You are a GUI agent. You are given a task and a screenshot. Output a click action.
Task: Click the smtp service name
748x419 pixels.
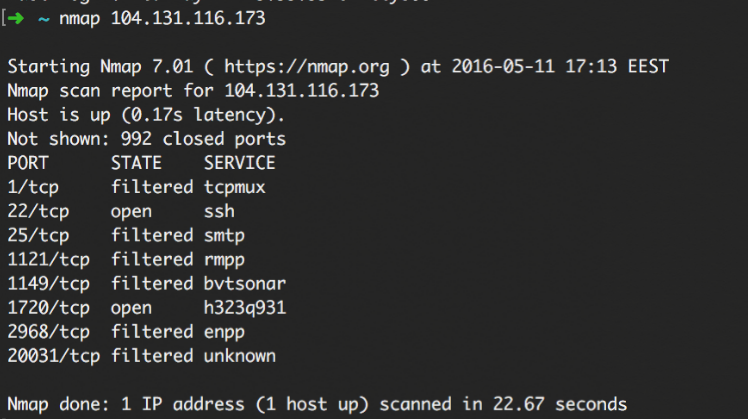tap(224, 235)
